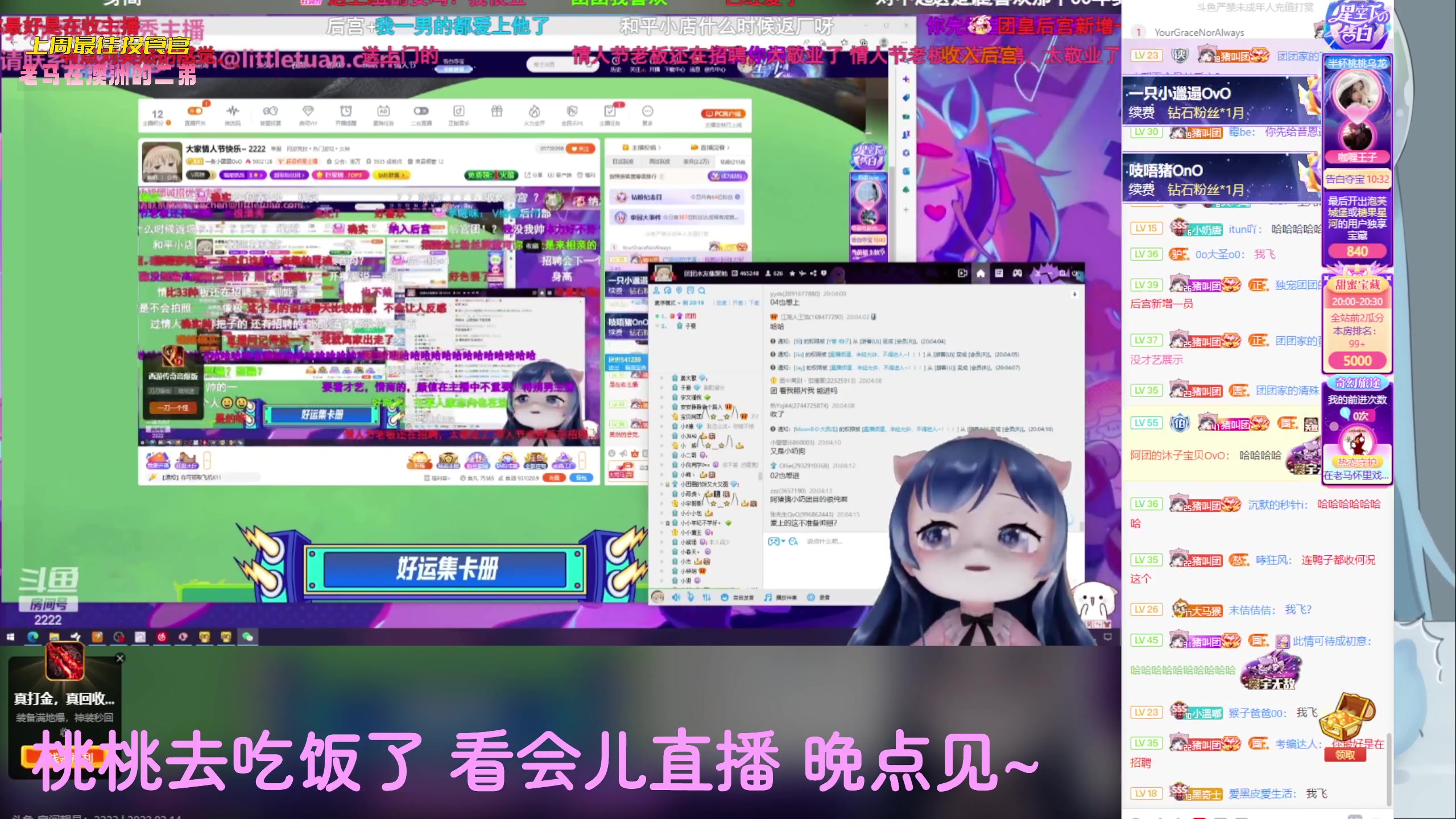The width and height of the screenshot is (1456, 819).
Task: Toggle the microphone mute in voice channel
Action: tap(691, 597)
